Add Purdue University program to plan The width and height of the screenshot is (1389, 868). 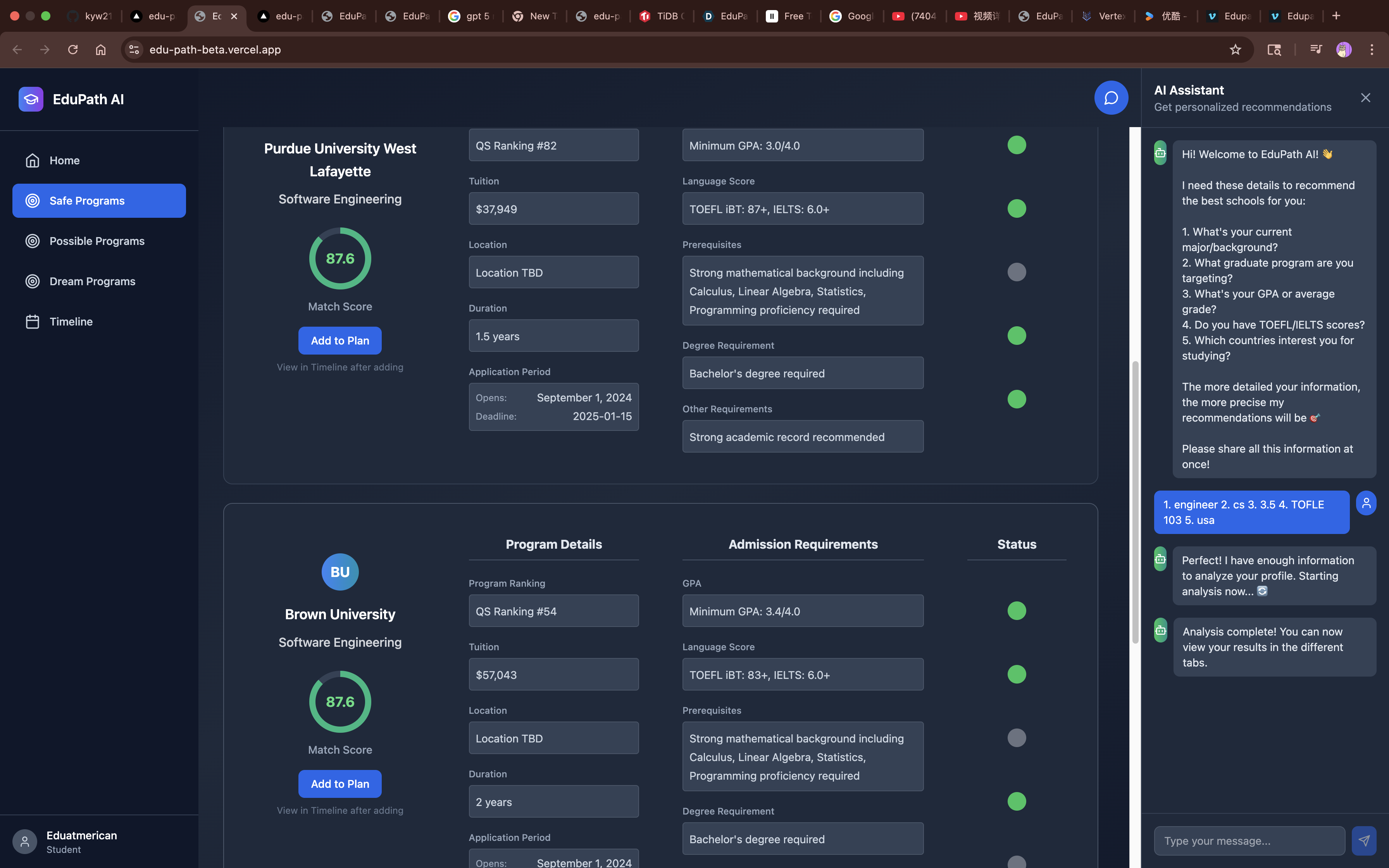[x=340, y=341]
